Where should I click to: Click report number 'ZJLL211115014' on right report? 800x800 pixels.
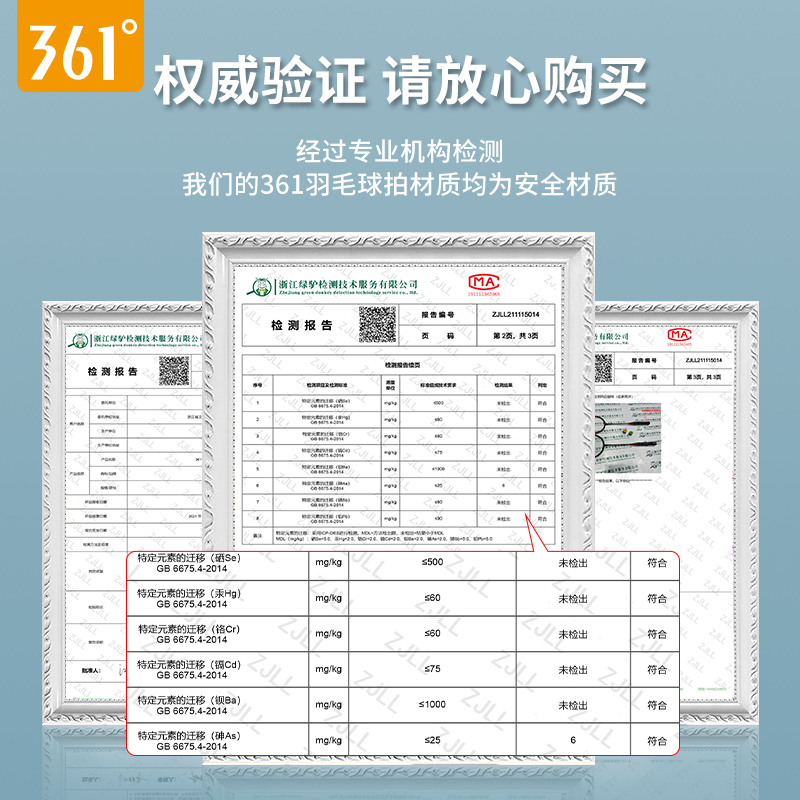tap(704, 360)
